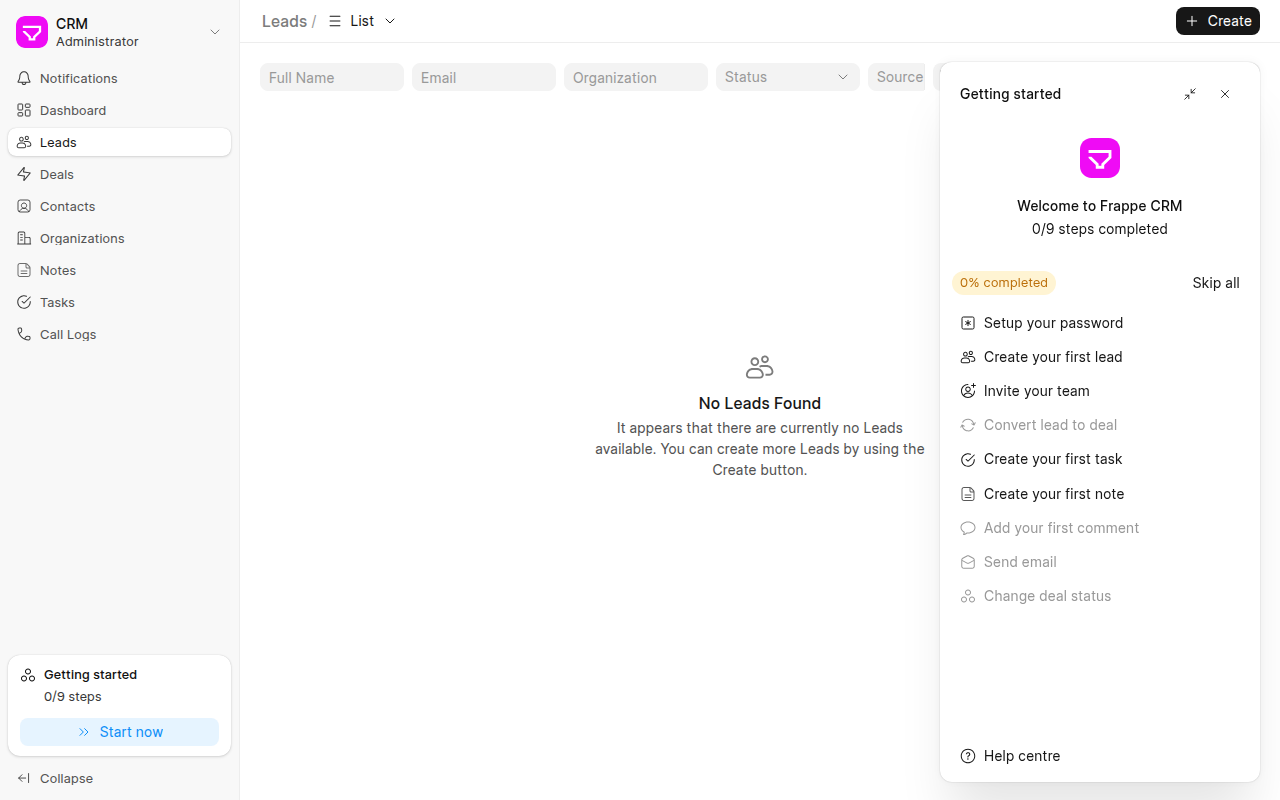The height and width of the screenshot is (800, 1280).
Task: Collapse the sidebar using Collapse label
Action: tap(66, 778)
